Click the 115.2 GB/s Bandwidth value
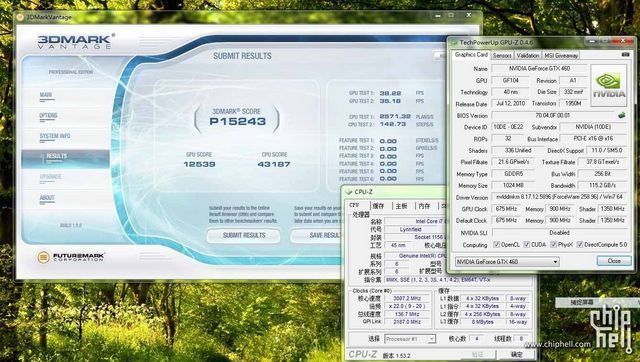 [602, 185]
